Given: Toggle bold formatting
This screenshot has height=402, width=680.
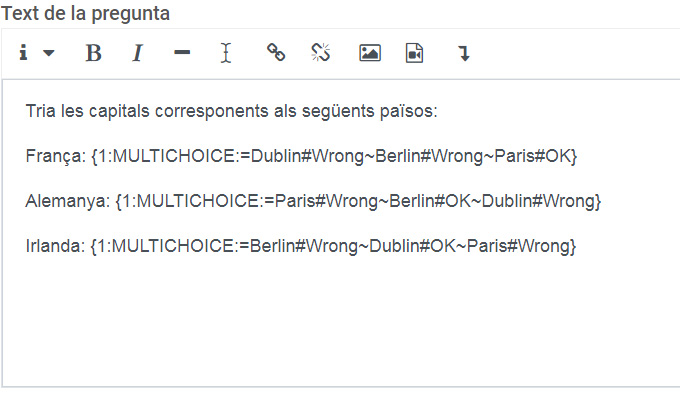Looking at the screenshot, I should click(93, 54).
